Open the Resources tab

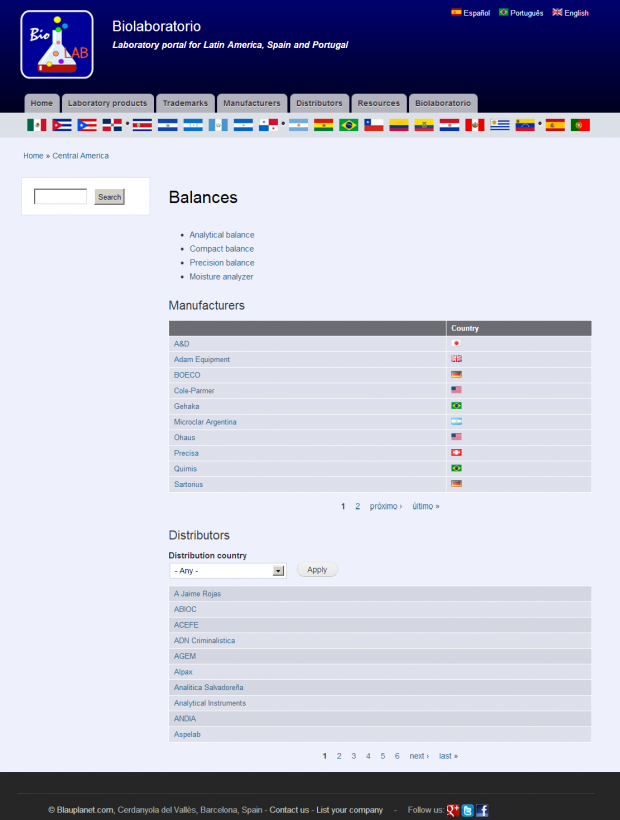click(x=378, y=103)
